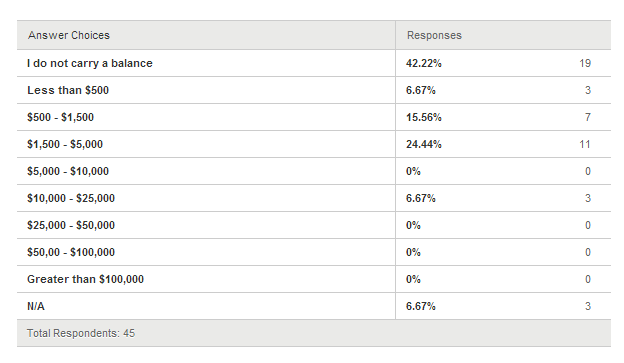Click the 42.22% response percentage
This screenshot has height=363, width=624.
(x=423, y=63)
